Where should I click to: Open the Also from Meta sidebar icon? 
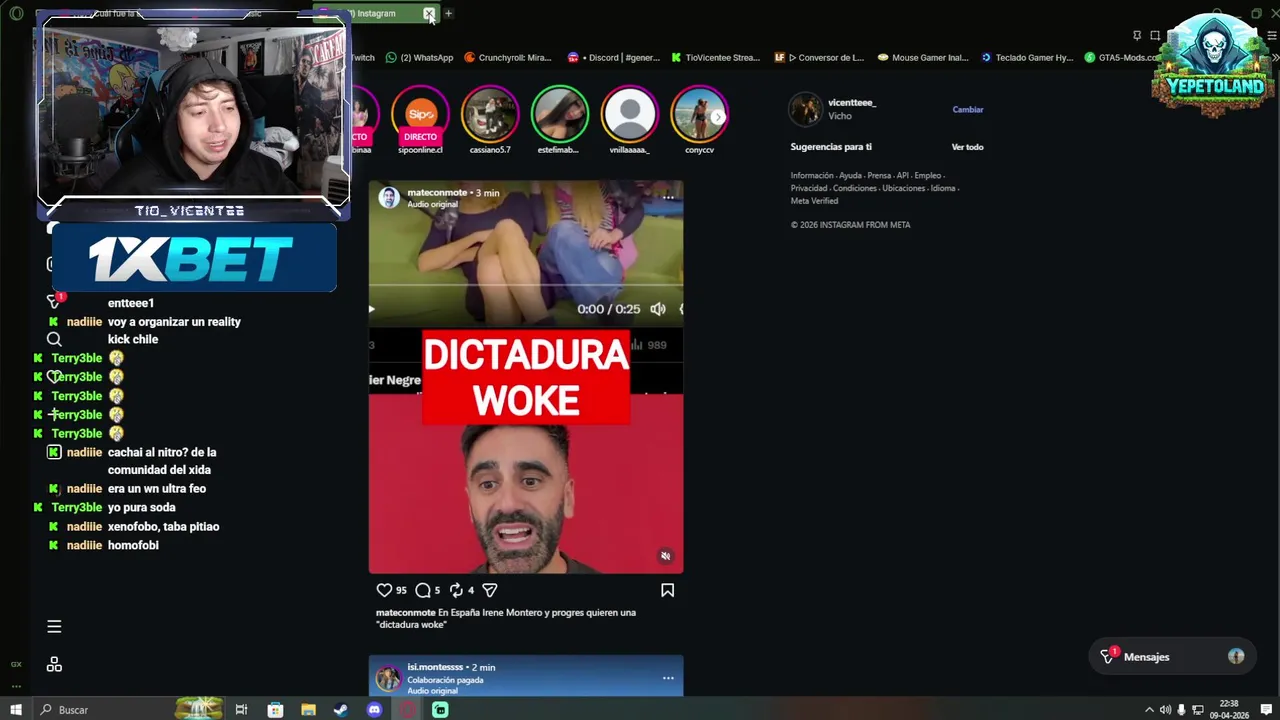[x=54, y=664]
